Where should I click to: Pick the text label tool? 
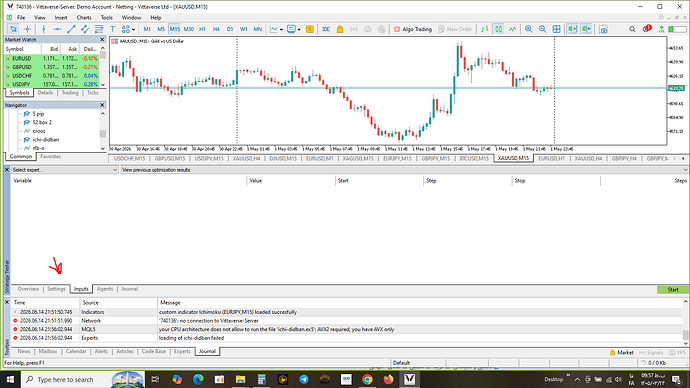click(112, 29)
